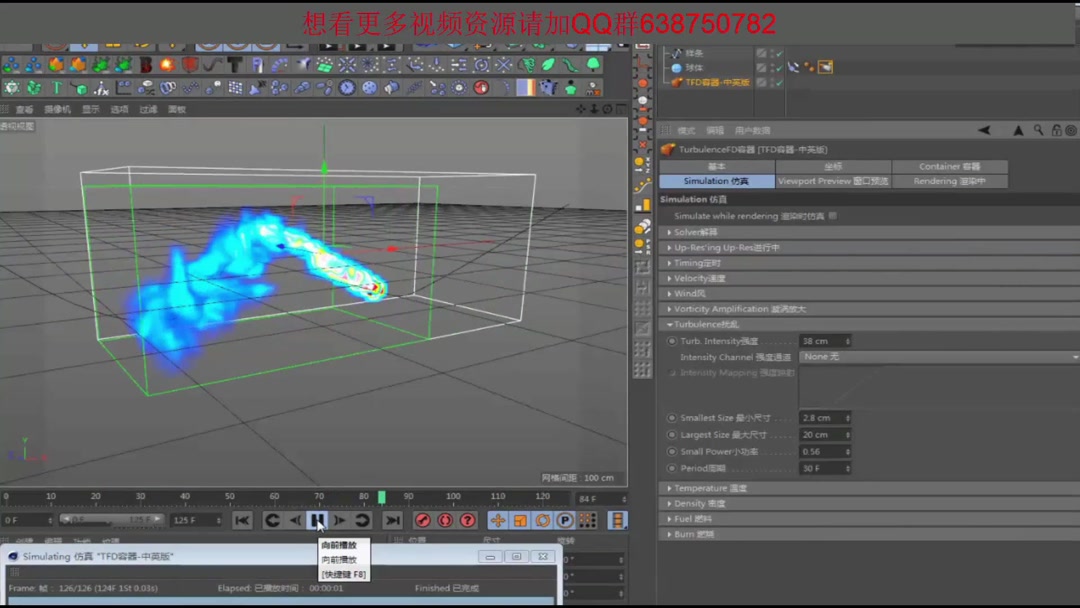Switch to the Viewport Preview tab
The height and width of the screenshot is (608, 1080).
tap(832, 180)
